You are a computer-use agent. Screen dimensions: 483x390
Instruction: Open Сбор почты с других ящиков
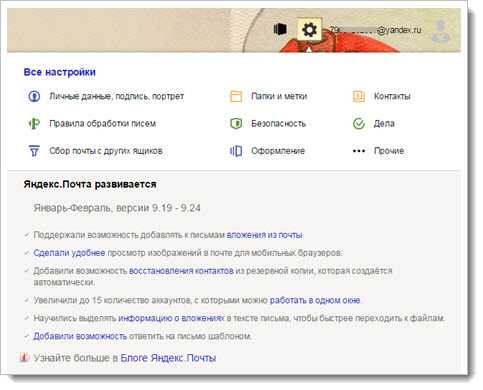click(106, 151)
